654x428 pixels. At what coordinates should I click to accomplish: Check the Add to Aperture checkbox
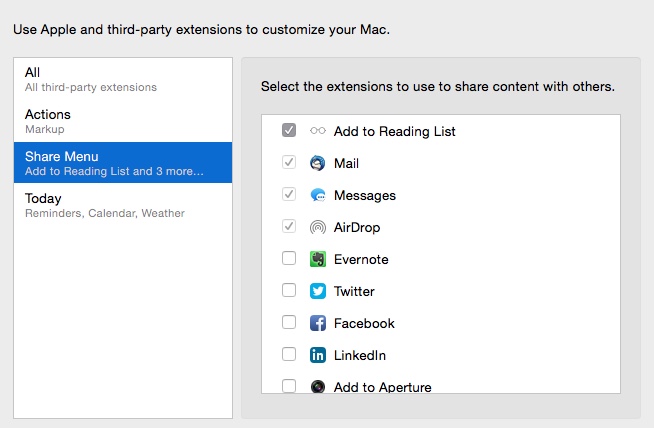(289, 385)
